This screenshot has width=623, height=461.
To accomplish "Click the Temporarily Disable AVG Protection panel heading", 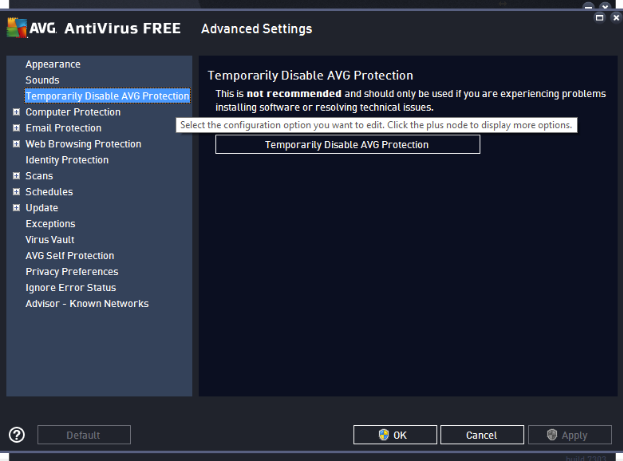I will [x=310, y=76].
